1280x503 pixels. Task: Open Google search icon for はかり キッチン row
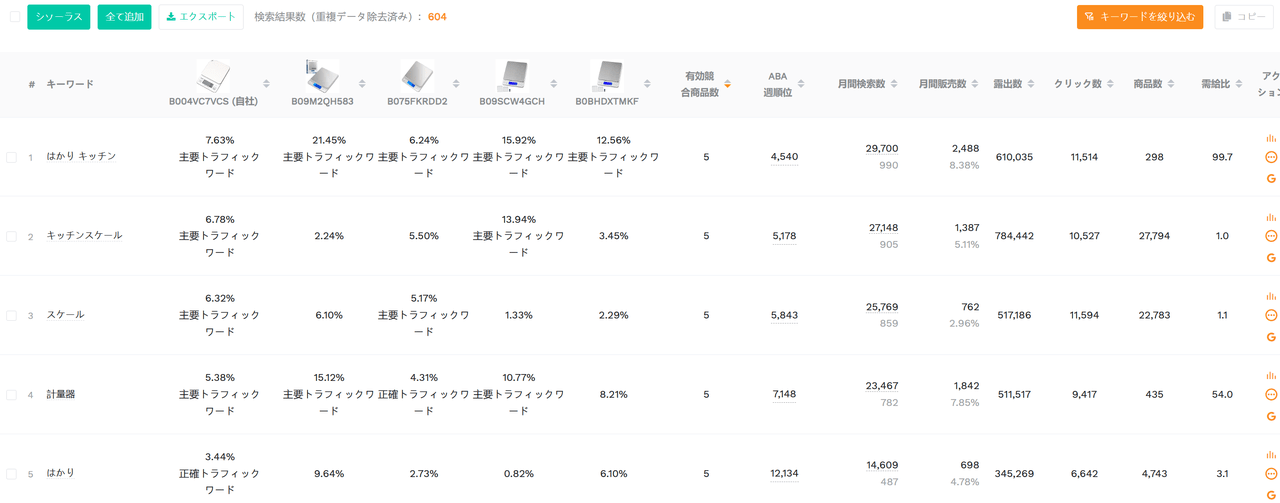pos(1271,179)
